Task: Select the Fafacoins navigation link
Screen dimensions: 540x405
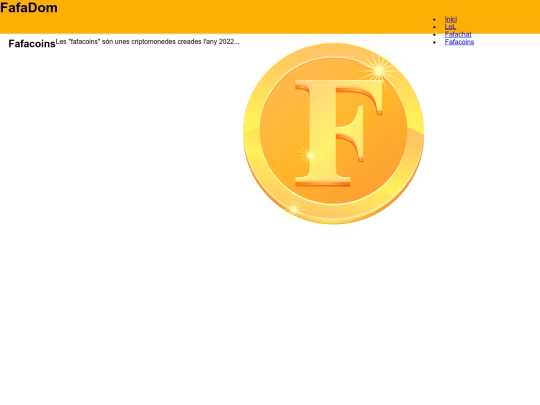Action: [x=459, y=42]
